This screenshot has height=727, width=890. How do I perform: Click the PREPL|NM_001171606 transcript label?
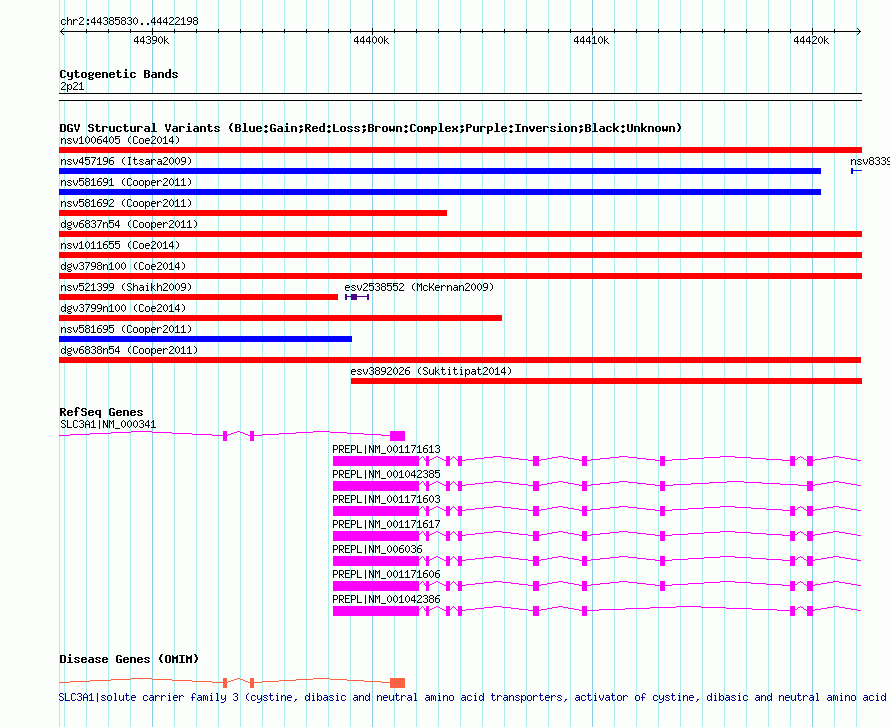click(x=387, y=574)
